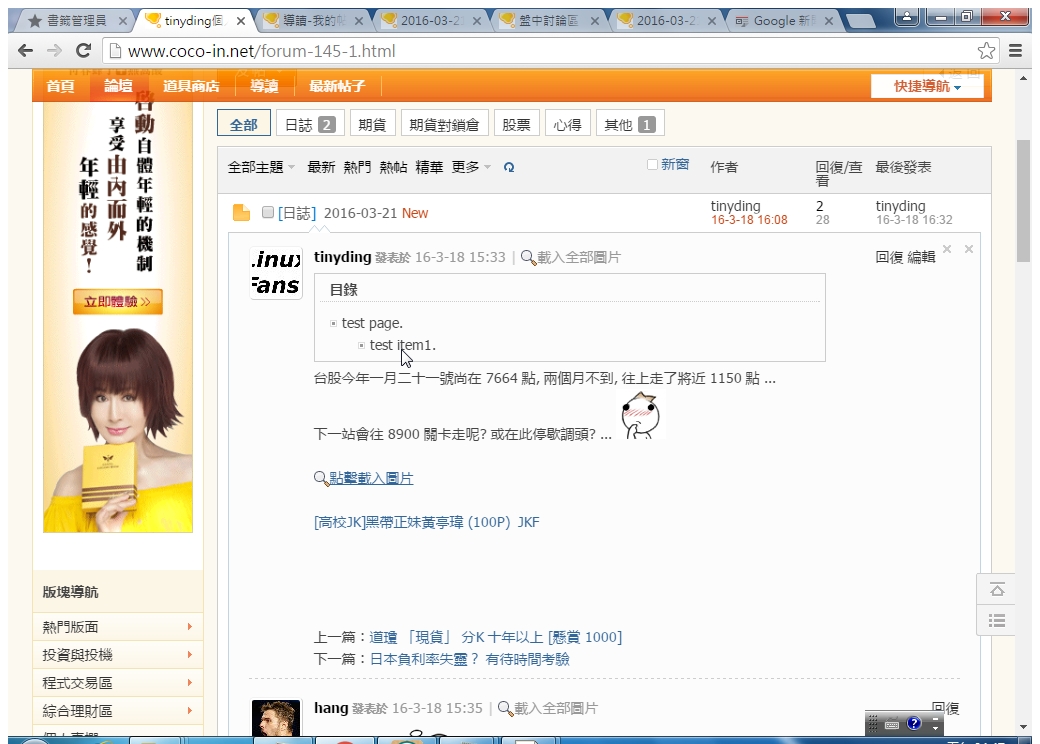
Task: Switch to the 書籤管理員 browser tab
Action: tap(74, 21)
